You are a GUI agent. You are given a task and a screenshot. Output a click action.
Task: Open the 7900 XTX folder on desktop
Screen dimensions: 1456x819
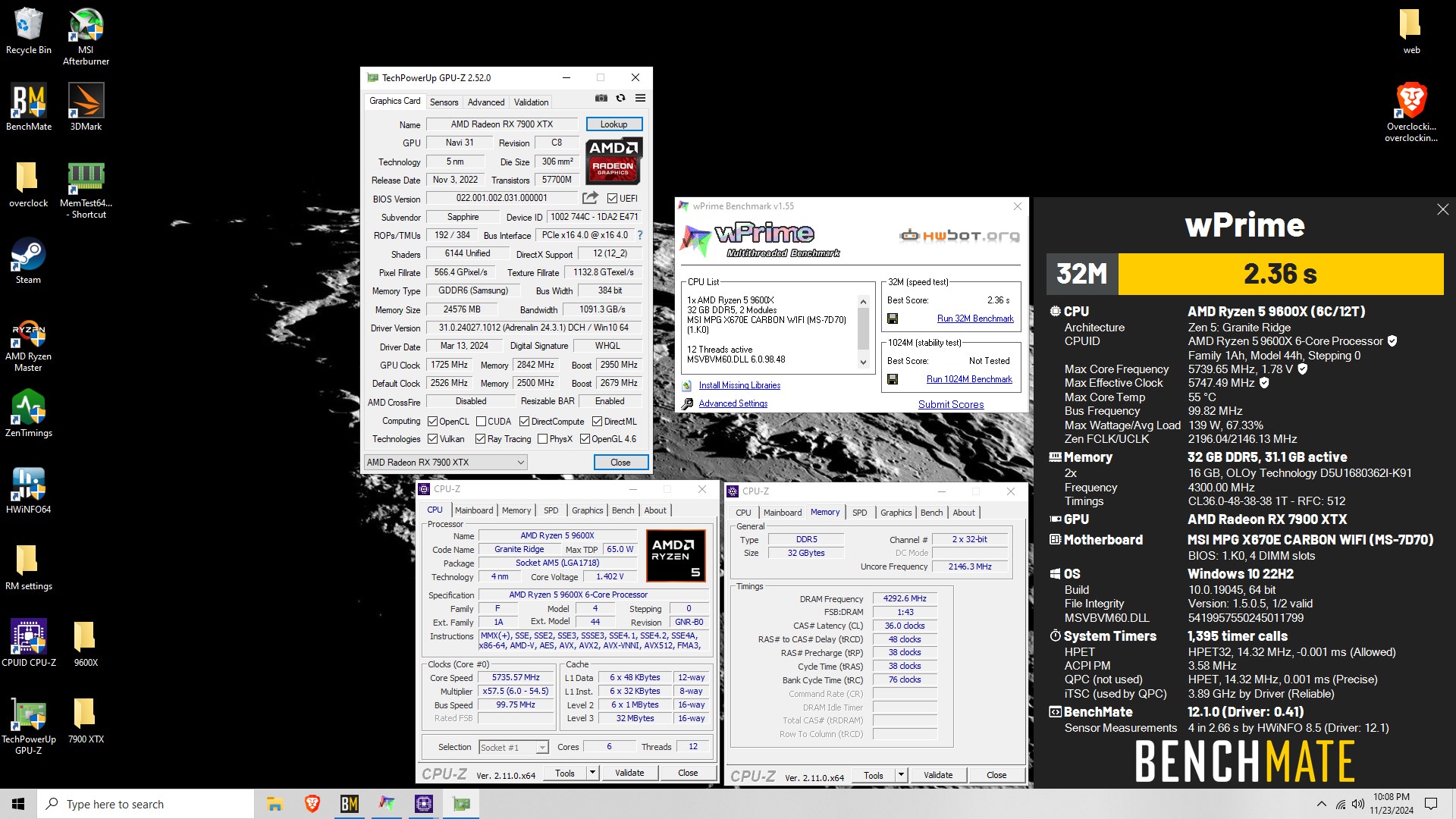pyautogui.click(x=86, y=720)
